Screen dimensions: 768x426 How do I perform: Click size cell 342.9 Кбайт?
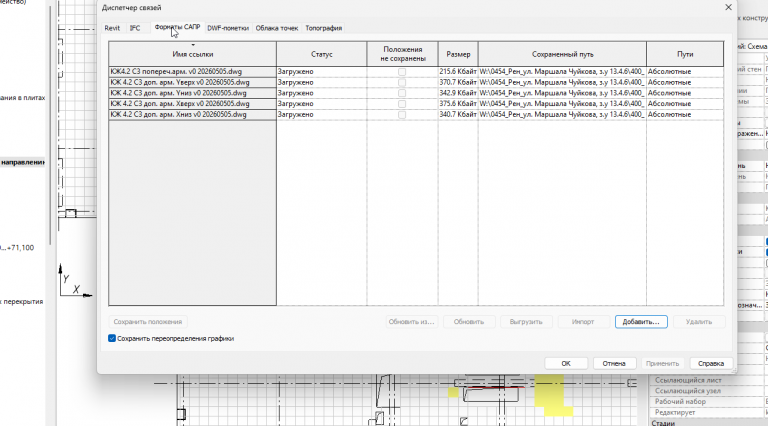click(458, 93)
